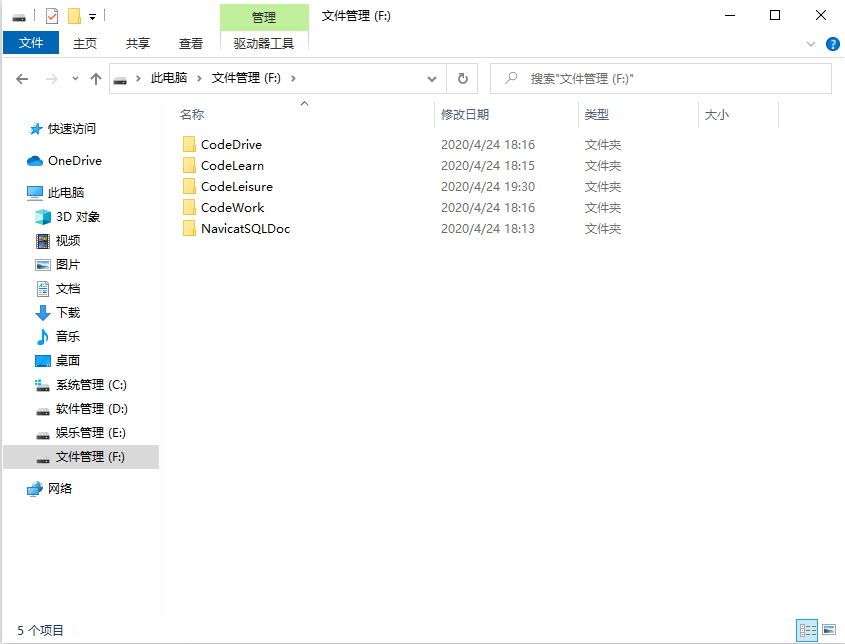Switch to the 查看 ribbon tab
Image resolution: width=845 pixels, height=644 pixels.
[191, 44]
